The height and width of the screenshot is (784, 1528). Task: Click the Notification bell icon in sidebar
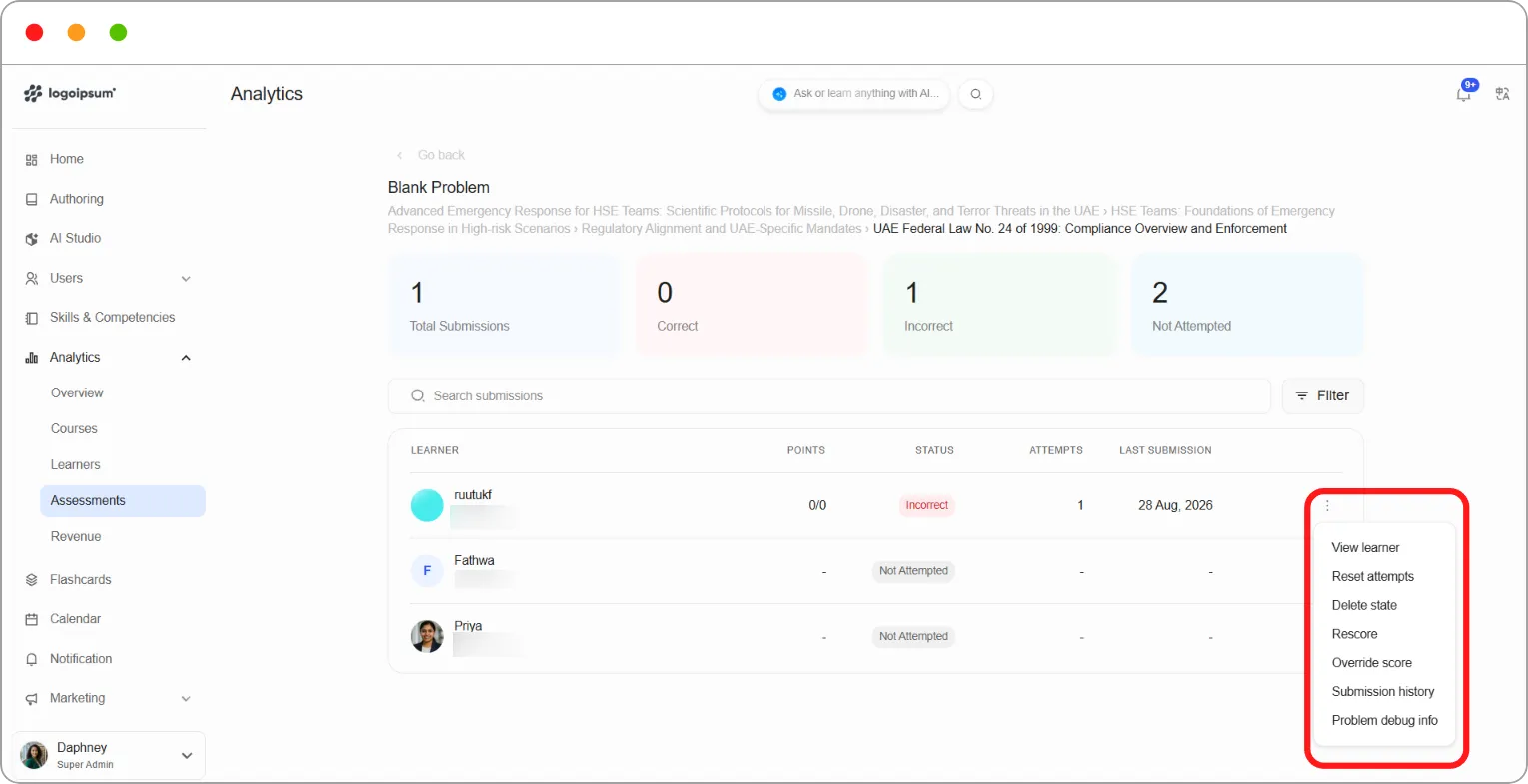coord(32,659)
